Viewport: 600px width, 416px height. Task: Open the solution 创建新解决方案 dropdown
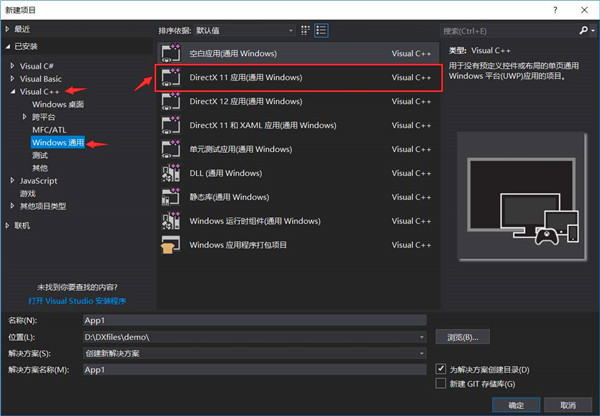tap(422, 353)
